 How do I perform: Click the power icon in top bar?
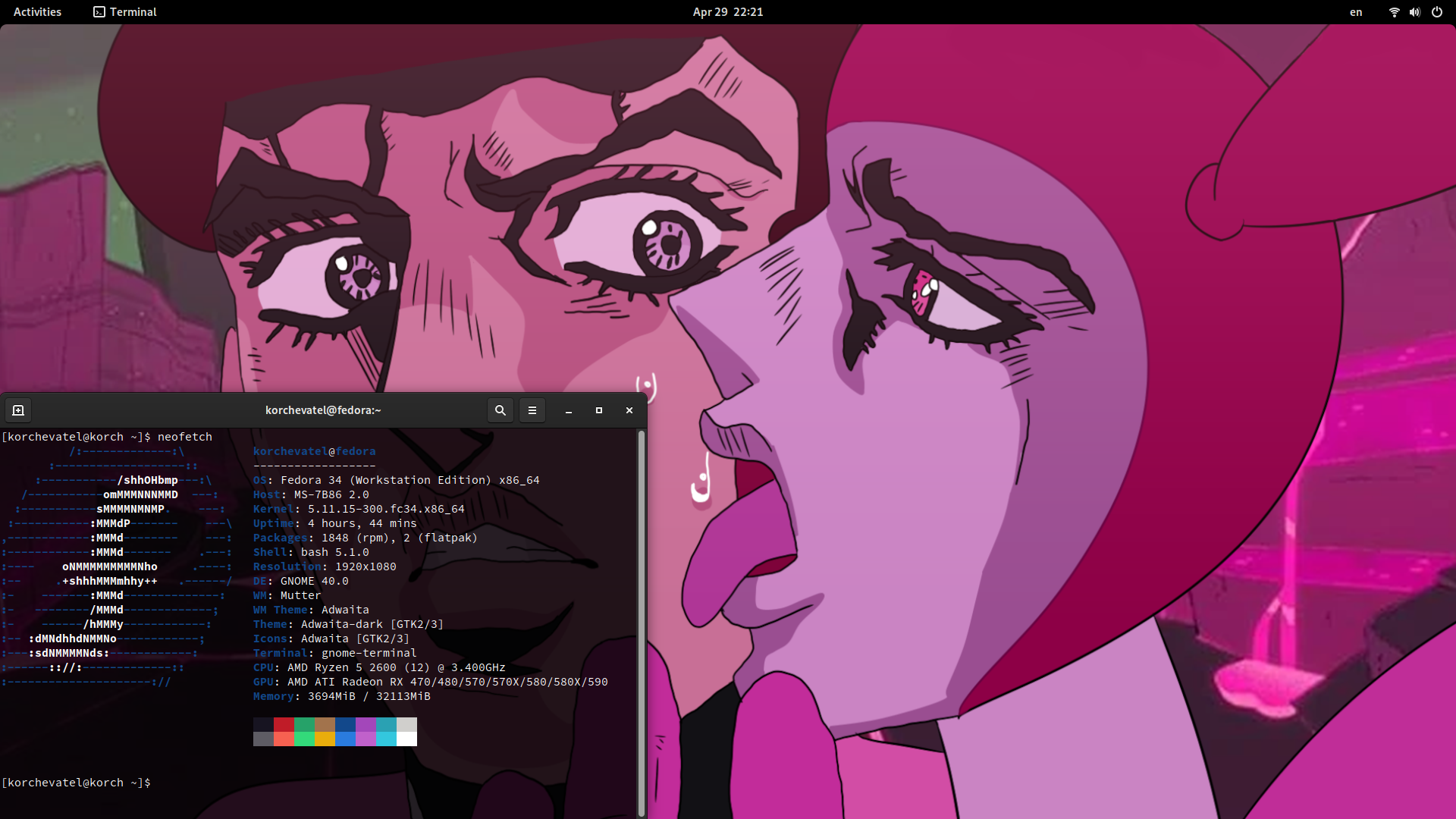point(1437,12)
